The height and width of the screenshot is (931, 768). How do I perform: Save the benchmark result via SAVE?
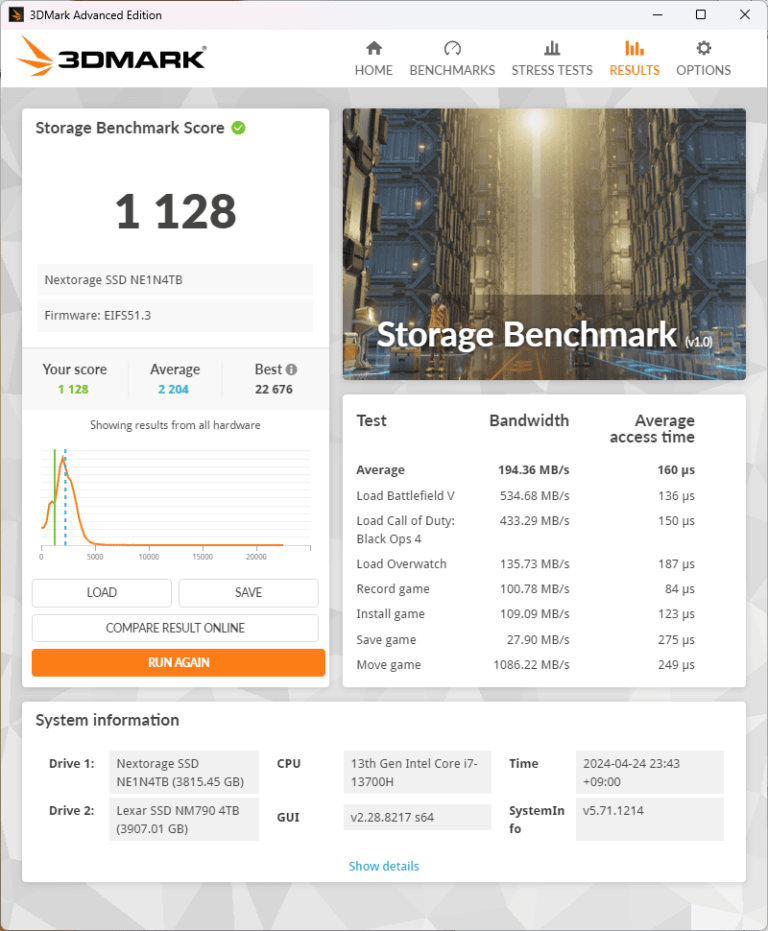coord(247,592)
